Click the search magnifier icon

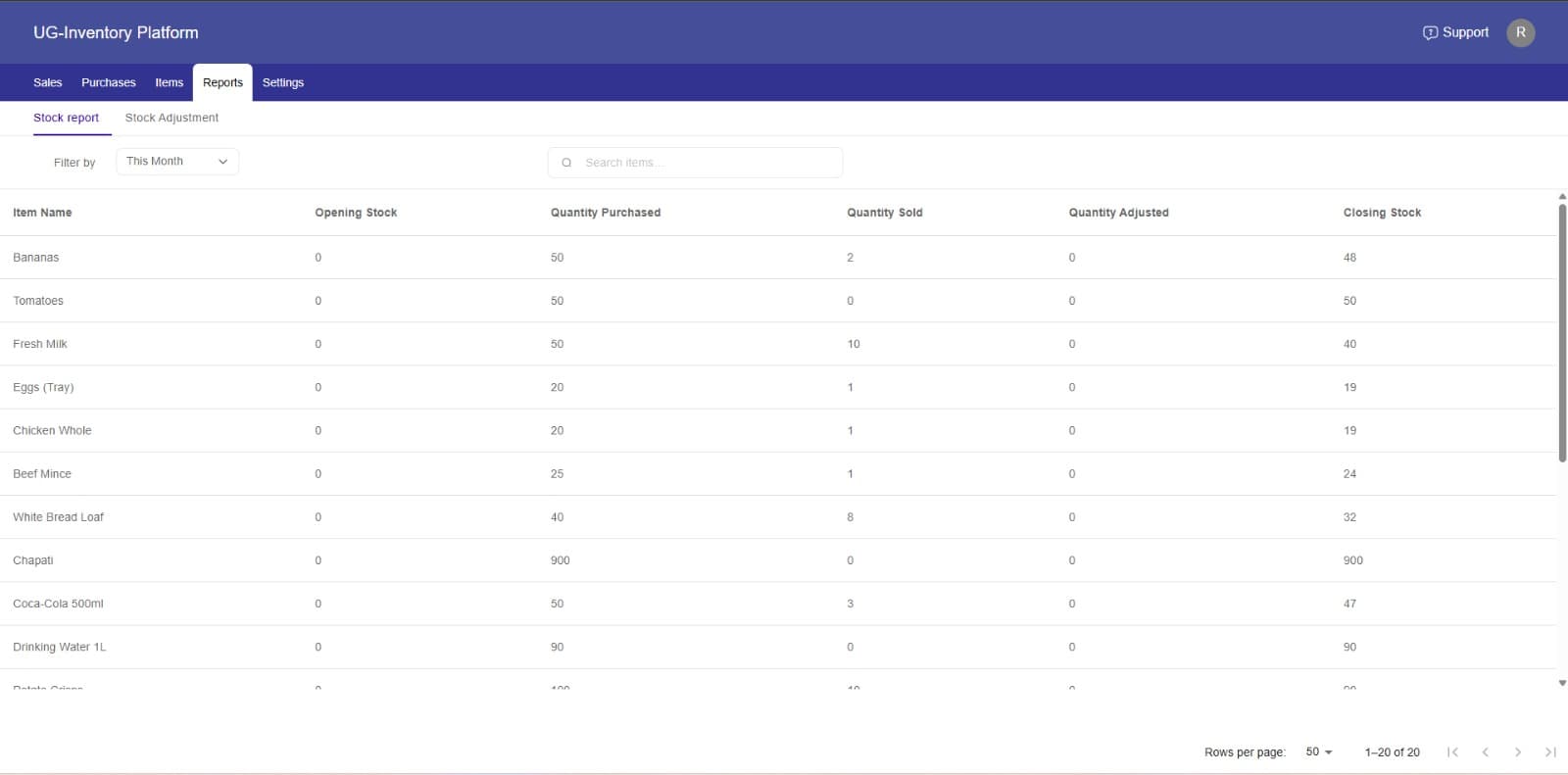point(566,163)
